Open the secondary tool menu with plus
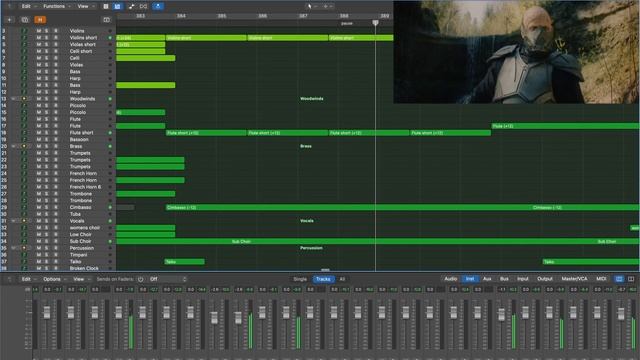Screen dimensions: 640x360 pyautogui.click(x=327, y=6)
